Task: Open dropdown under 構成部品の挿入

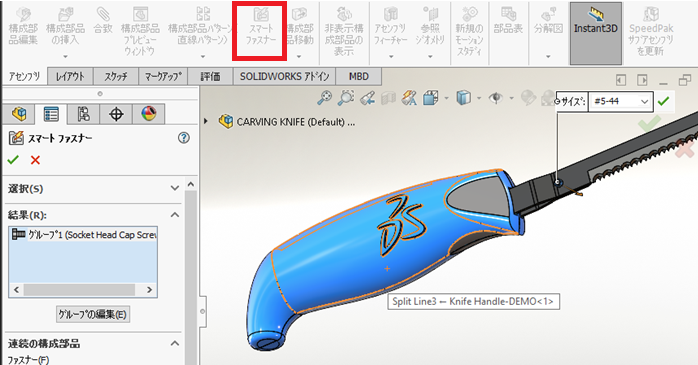Action: (x=65, y=57)
